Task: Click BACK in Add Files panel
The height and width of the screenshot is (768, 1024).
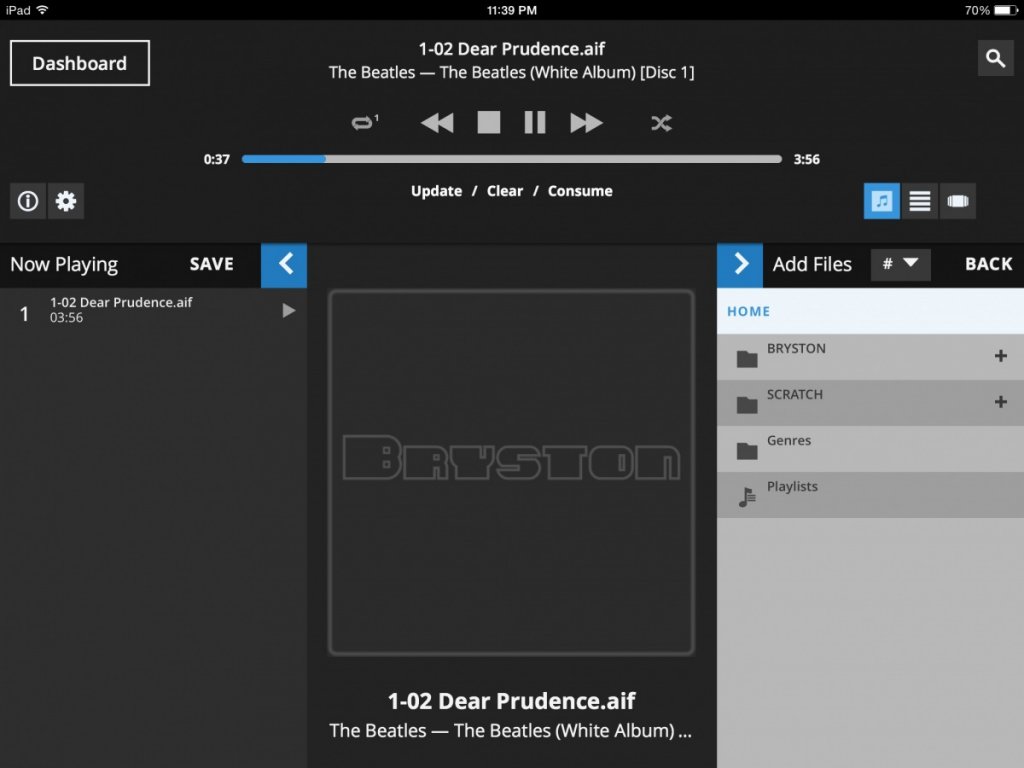Action: click(989, 264)
